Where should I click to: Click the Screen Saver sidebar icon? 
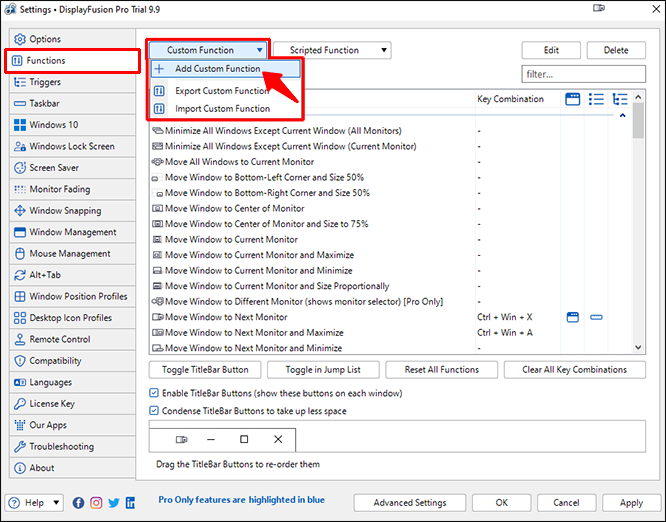click(20, 168)
